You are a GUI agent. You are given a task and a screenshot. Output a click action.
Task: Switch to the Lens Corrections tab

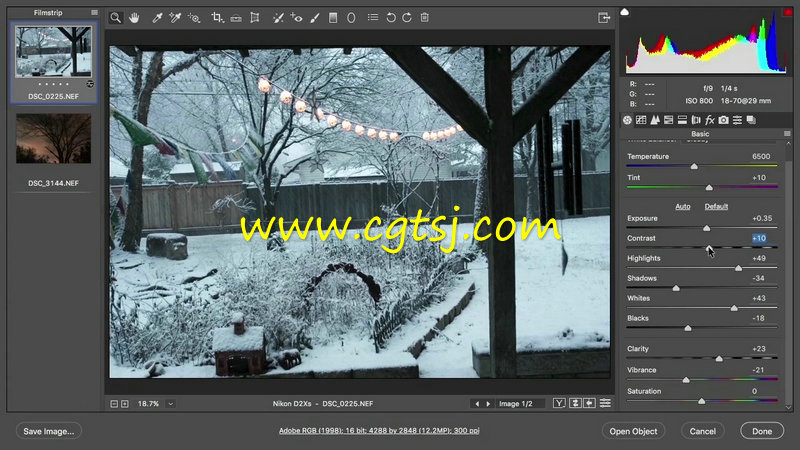696,120
